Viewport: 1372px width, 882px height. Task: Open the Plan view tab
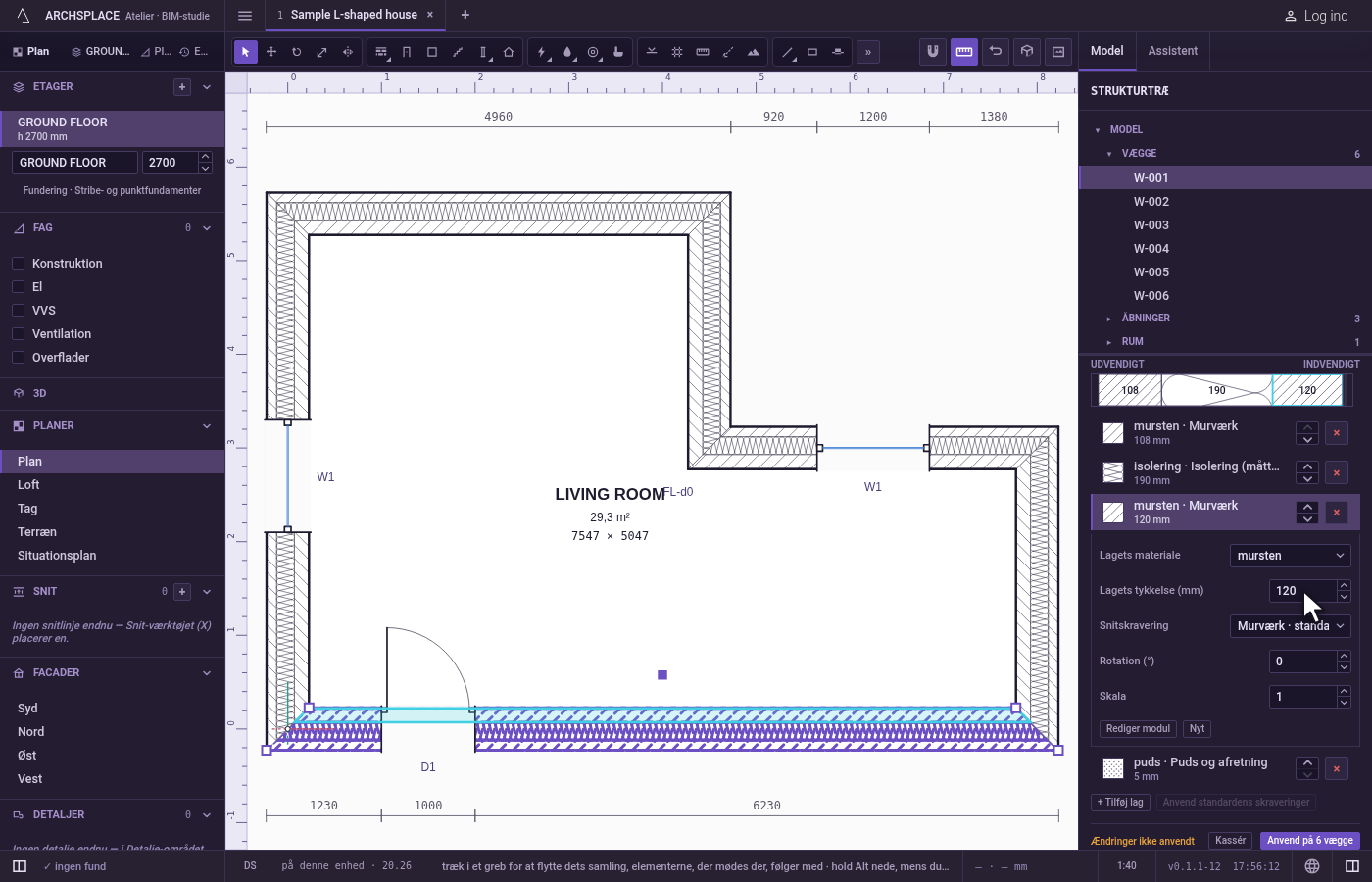(30, 51)
